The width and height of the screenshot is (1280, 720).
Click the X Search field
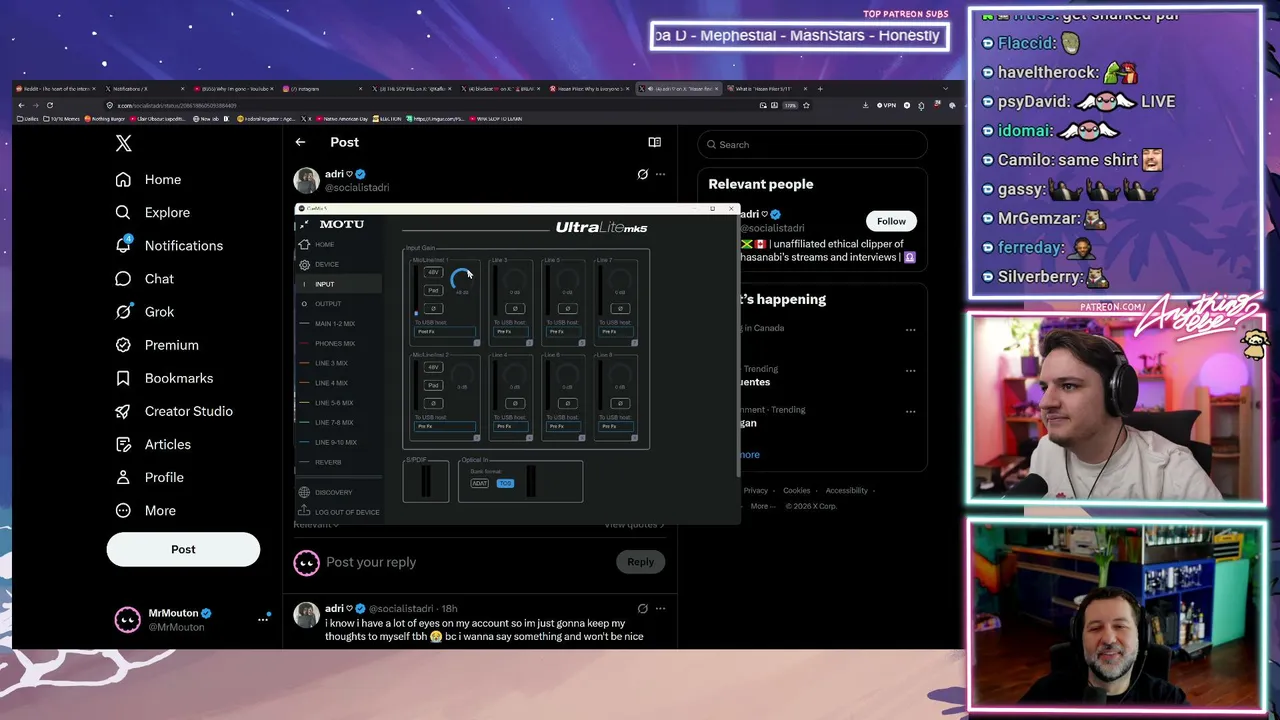click(x=812, y=144)
